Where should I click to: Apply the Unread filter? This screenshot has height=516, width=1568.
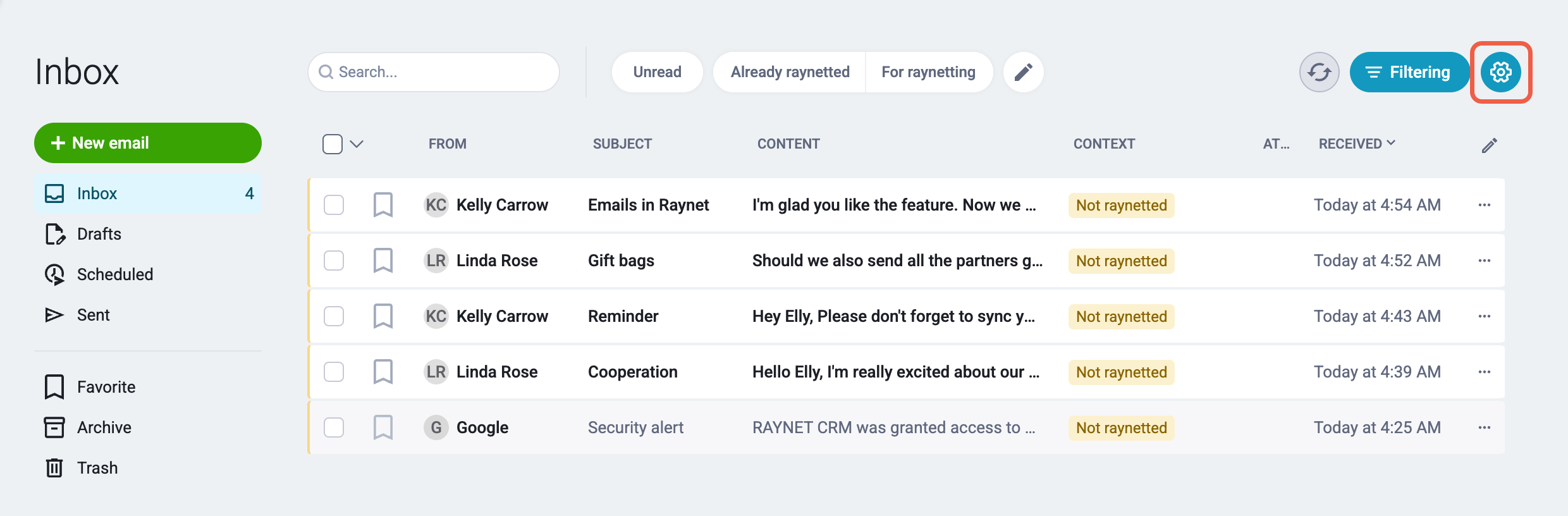coord(658,72)
